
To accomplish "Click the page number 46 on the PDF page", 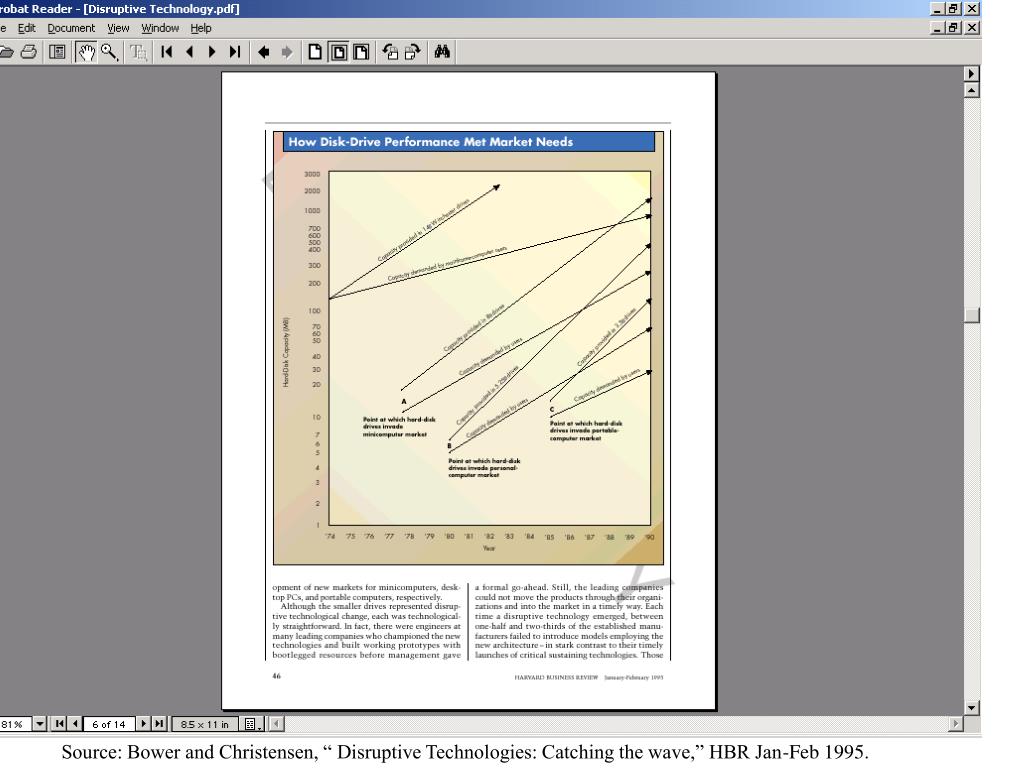I will coord(276,676).
